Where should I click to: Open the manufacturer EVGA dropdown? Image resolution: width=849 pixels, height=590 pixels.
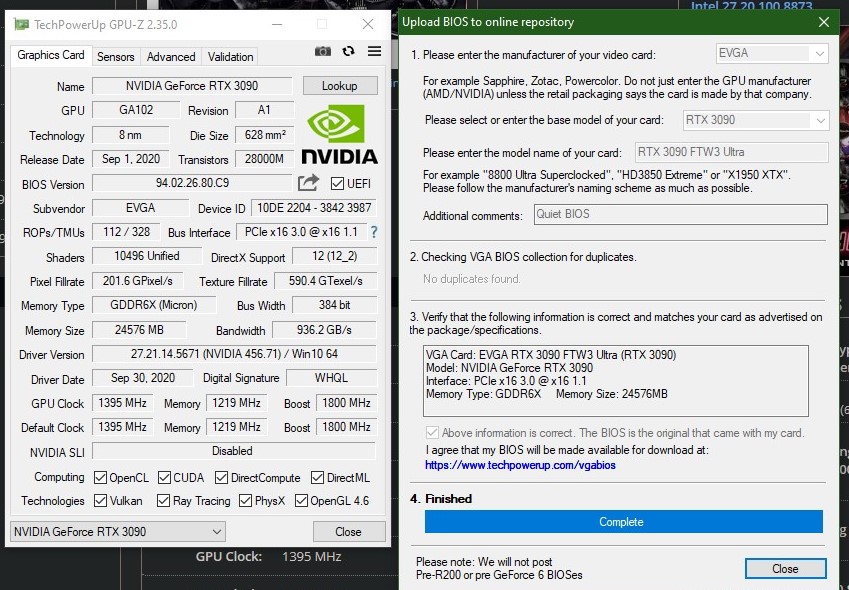[772, 53]
